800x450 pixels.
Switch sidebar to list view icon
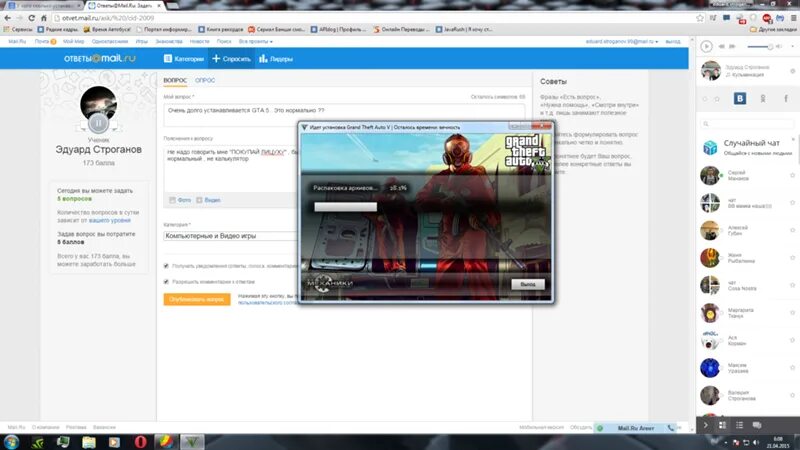click(739, 425)
